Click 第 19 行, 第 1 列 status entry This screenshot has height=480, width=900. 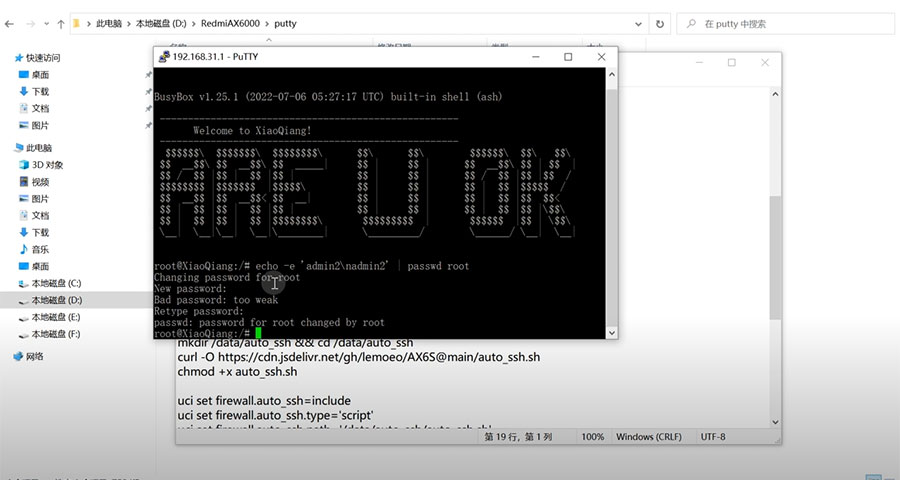pyautogui.click(x=518, y=437)
